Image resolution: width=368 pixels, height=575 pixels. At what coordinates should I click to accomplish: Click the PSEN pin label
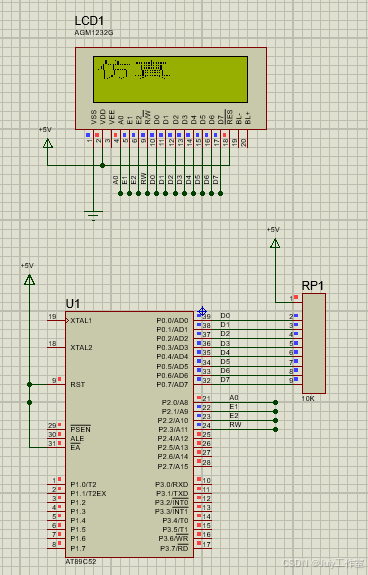[81, 429]
